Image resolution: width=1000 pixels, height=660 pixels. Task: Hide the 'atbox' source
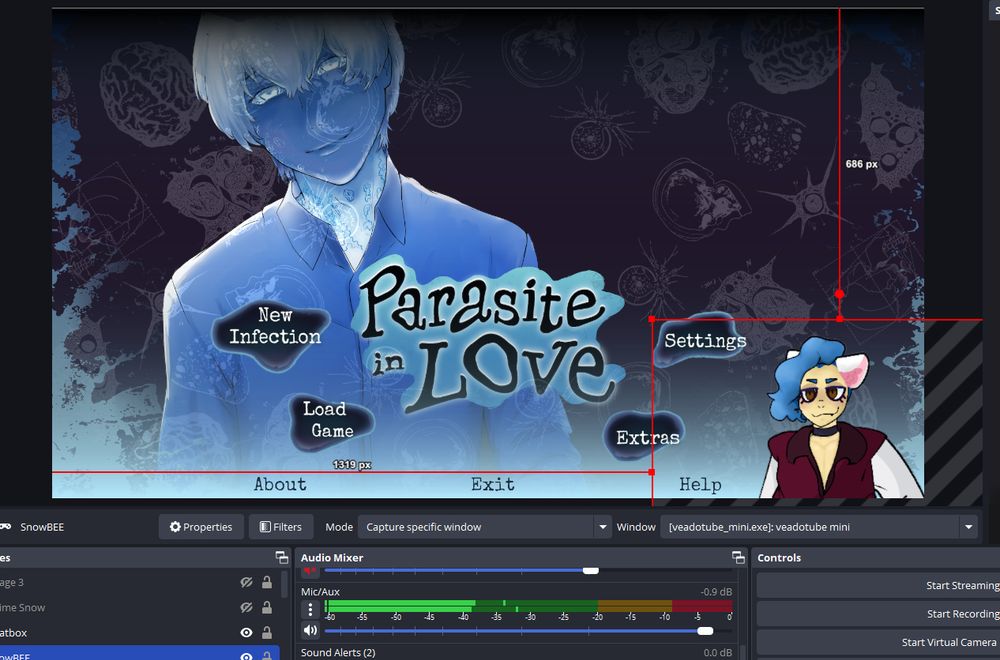pyautogui.click(x=246, y=633)
